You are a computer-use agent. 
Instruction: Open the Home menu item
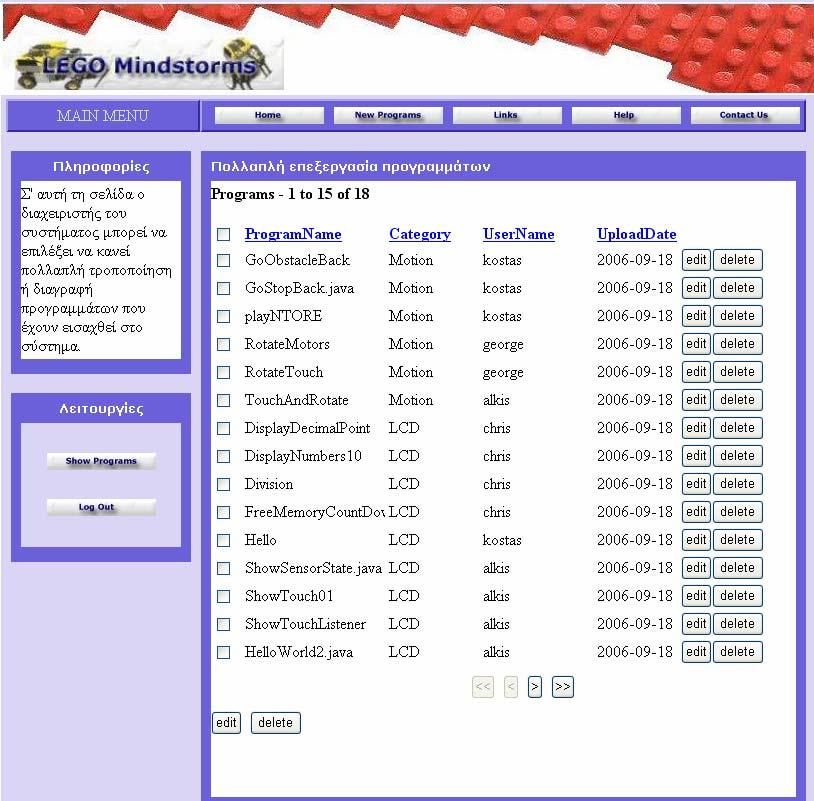coord(269,115)
